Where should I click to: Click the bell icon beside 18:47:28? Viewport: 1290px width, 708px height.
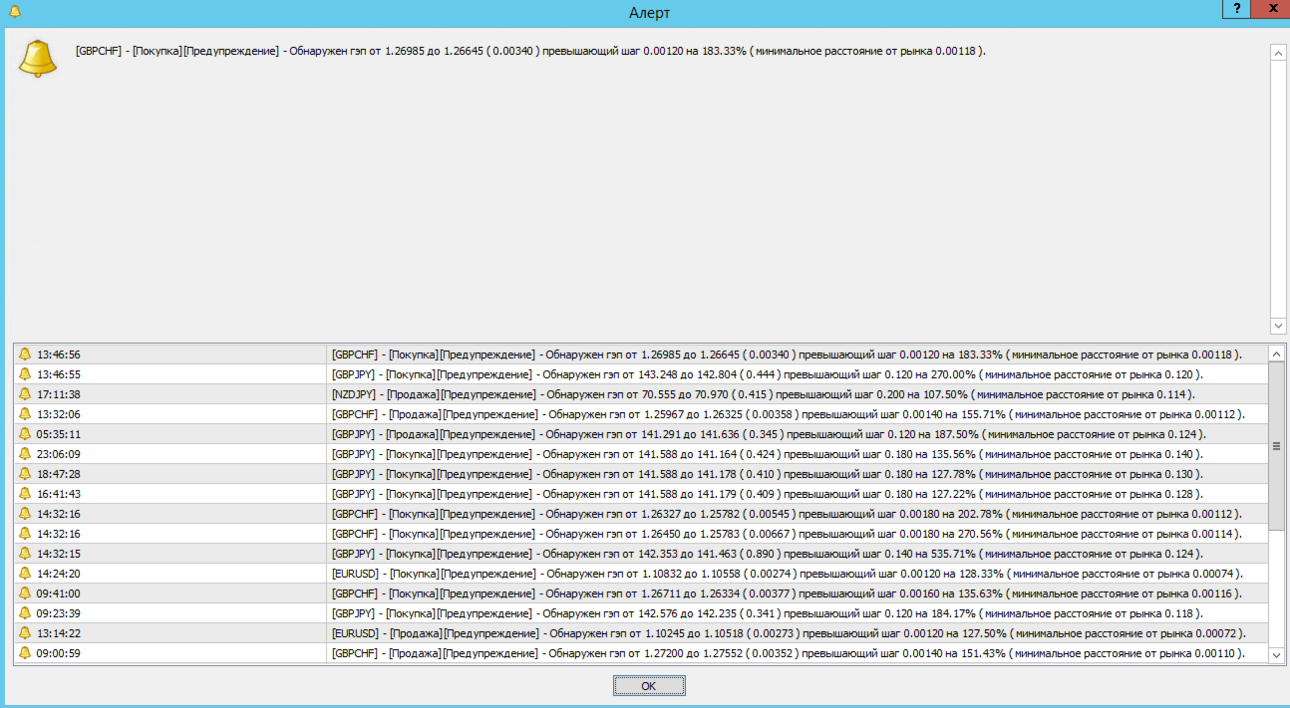coord(25,474)
